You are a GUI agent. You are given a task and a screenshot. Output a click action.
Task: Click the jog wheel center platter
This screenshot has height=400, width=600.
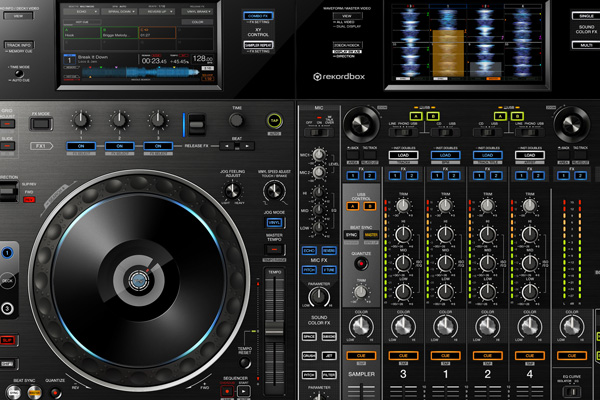click(x=139, y=281)
